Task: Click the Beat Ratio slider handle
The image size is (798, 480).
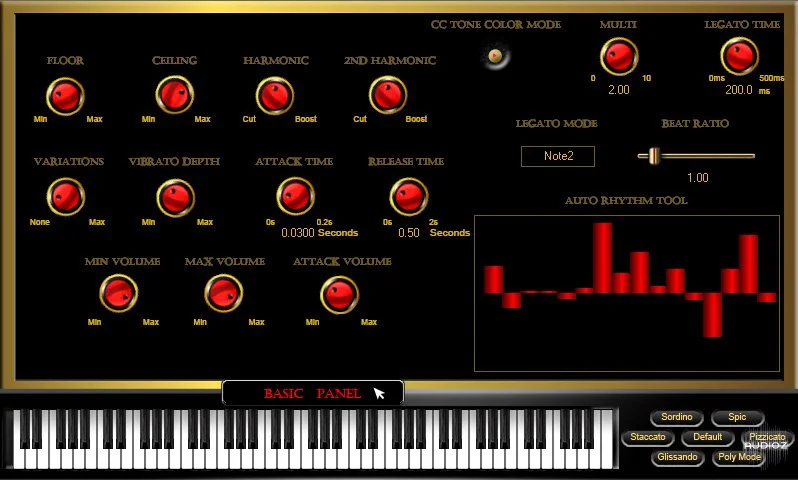Action: click(x=654, y=156)
